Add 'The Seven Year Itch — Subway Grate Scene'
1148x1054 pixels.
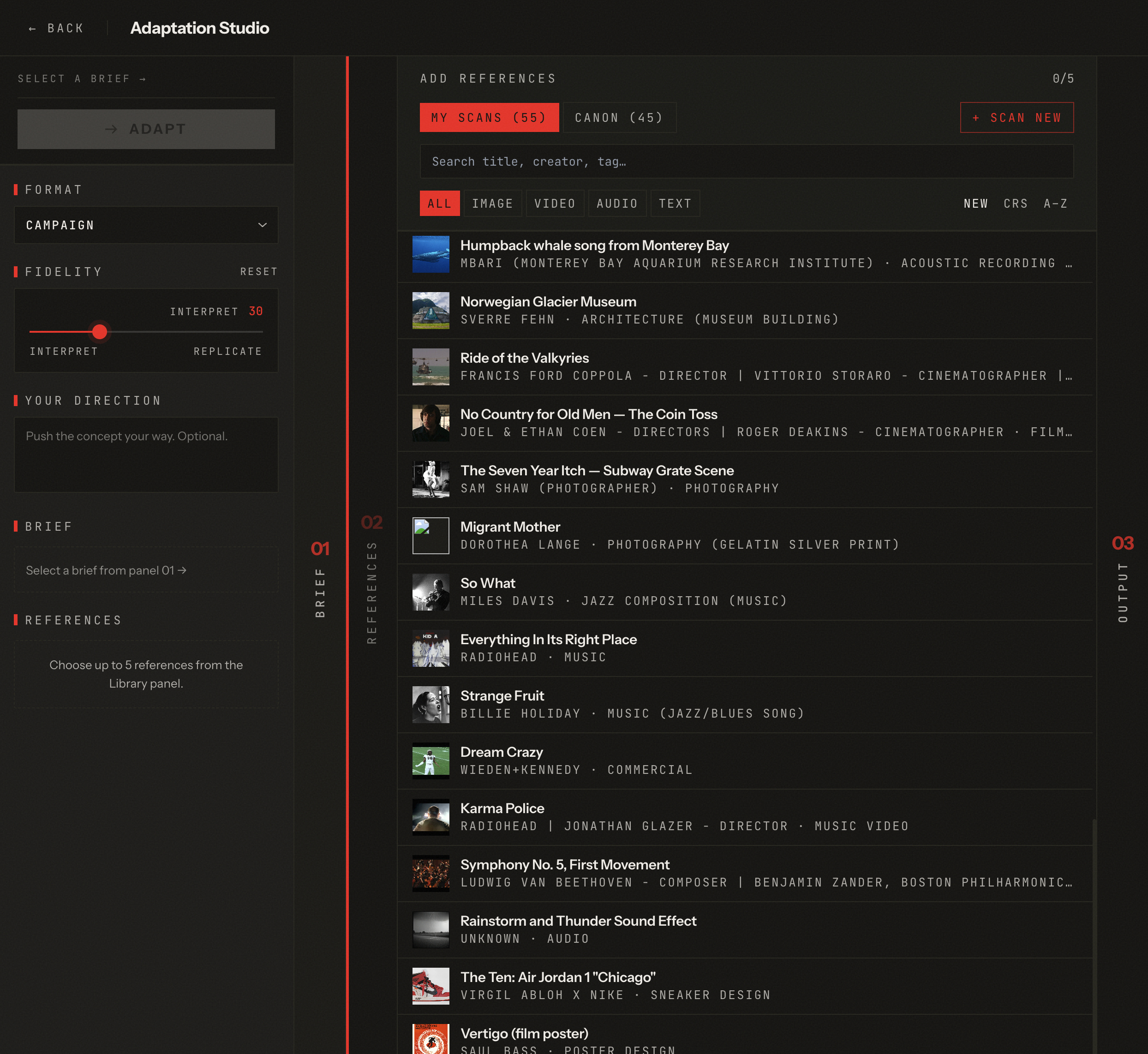(597, 471)
